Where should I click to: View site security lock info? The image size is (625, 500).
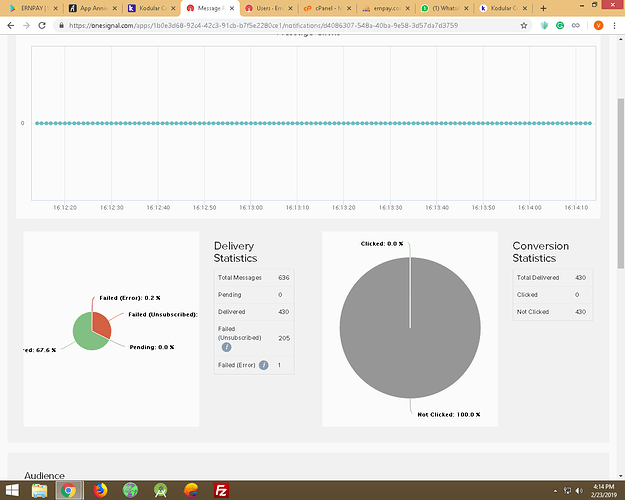pyautogui.click(x=61, y=26)
